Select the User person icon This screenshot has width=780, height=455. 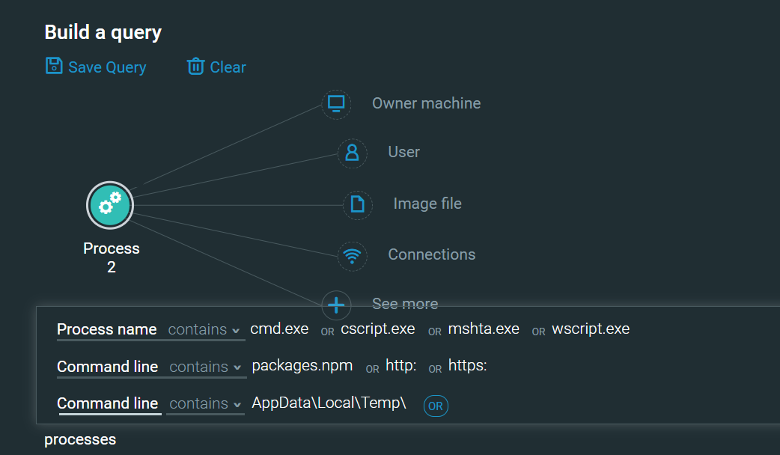(351, 152)
